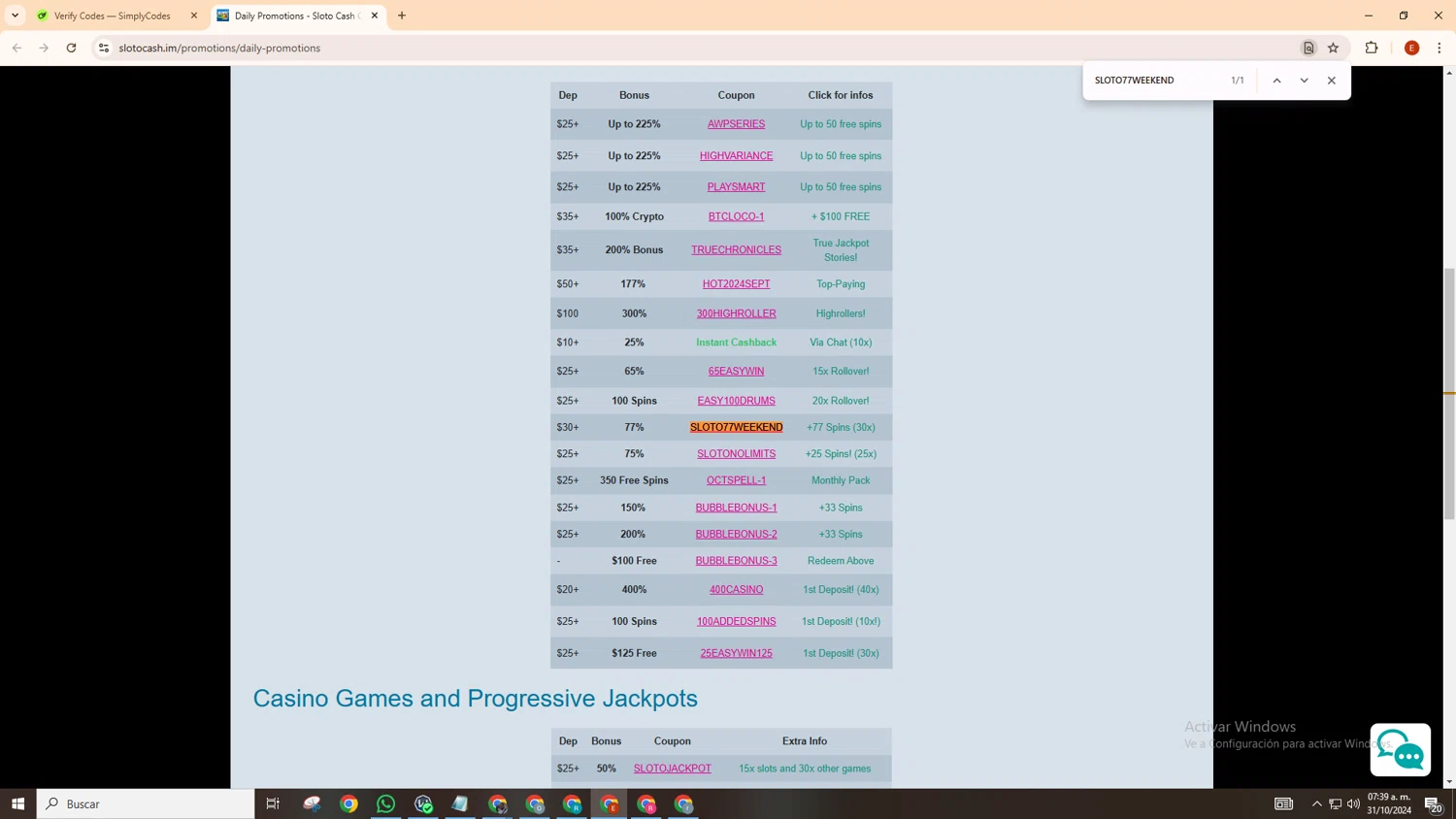The width and height of the screenshot is (1456, 819).
Task: Show hidden system tray icons
Action: [1317, 803]
